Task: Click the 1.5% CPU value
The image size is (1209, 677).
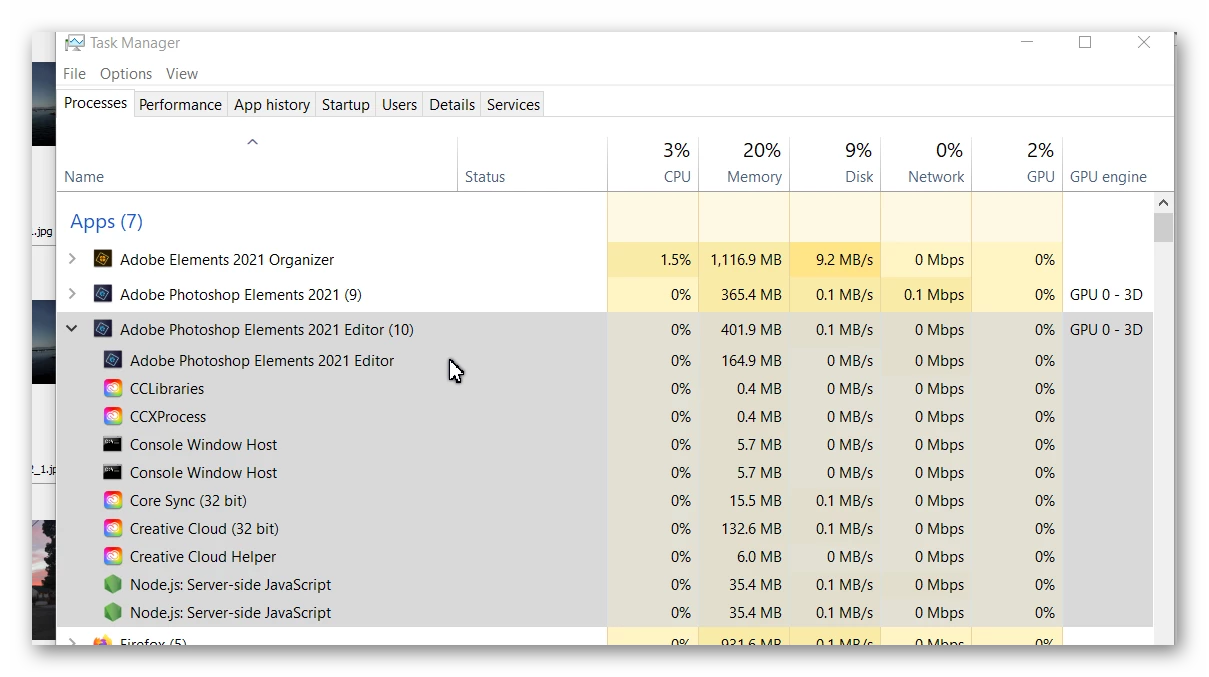Action: [x=675, y=259]
